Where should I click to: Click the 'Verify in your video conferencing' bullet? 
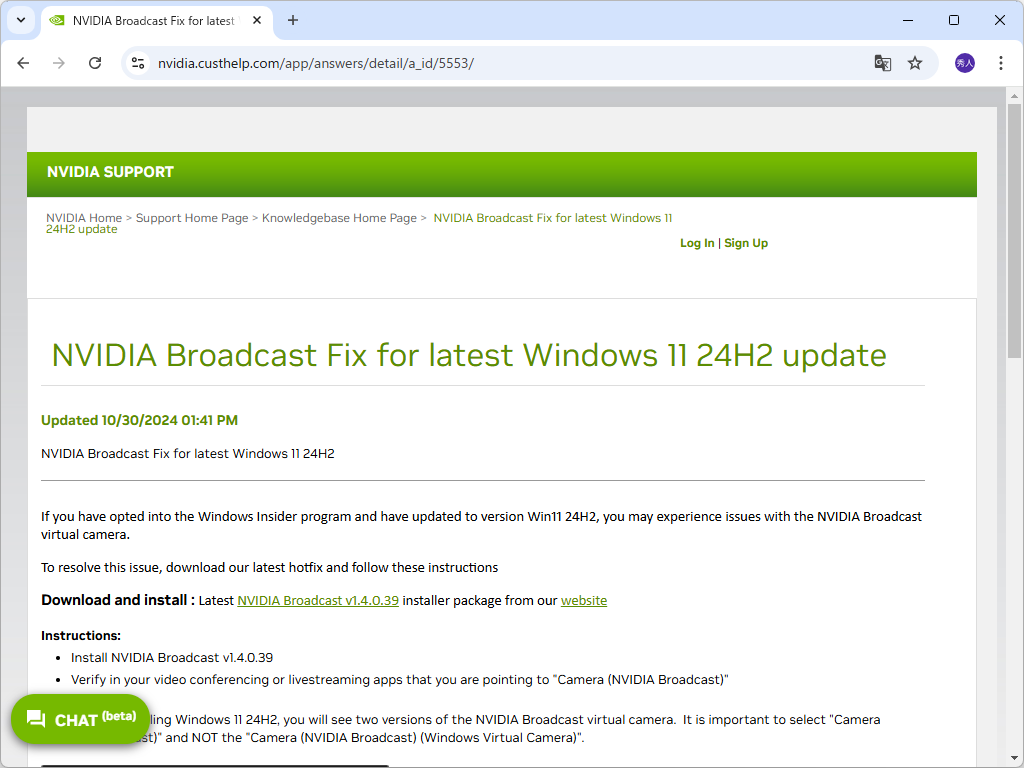[x=399, y=680]
